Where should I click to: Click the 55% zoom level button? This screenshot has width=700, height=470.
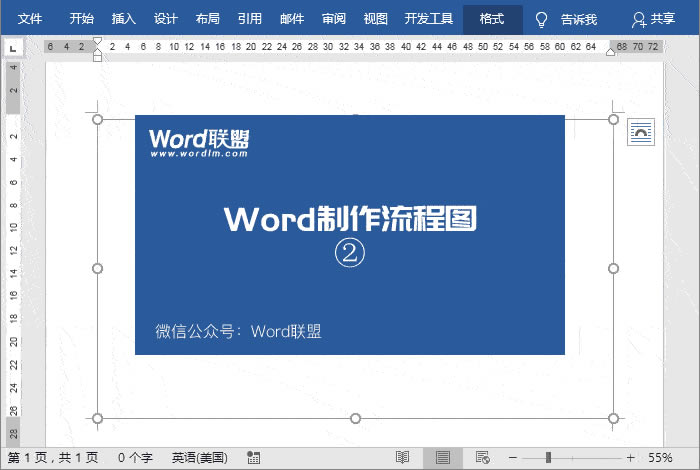pos(660,457)
